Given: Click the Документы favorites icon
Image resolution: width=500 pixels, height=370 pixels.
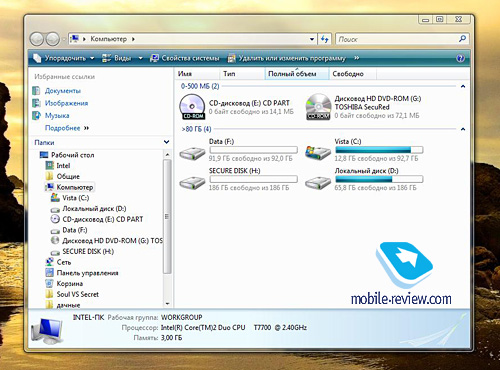Looking at the screenshot, I should [36, 91].
